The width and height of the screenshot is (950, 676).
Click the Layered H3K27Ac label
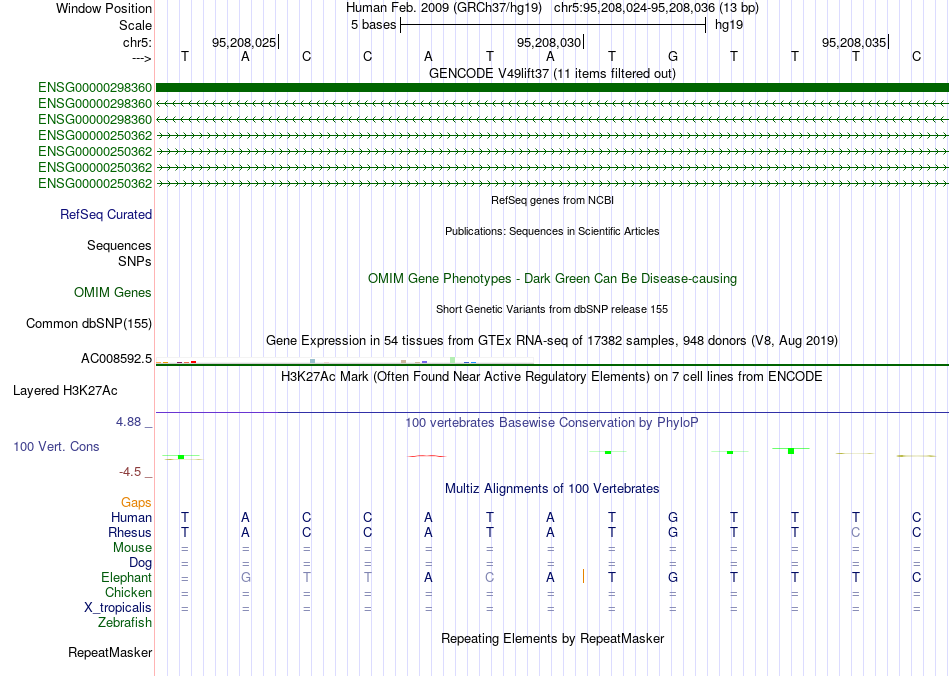pos(65,391)
